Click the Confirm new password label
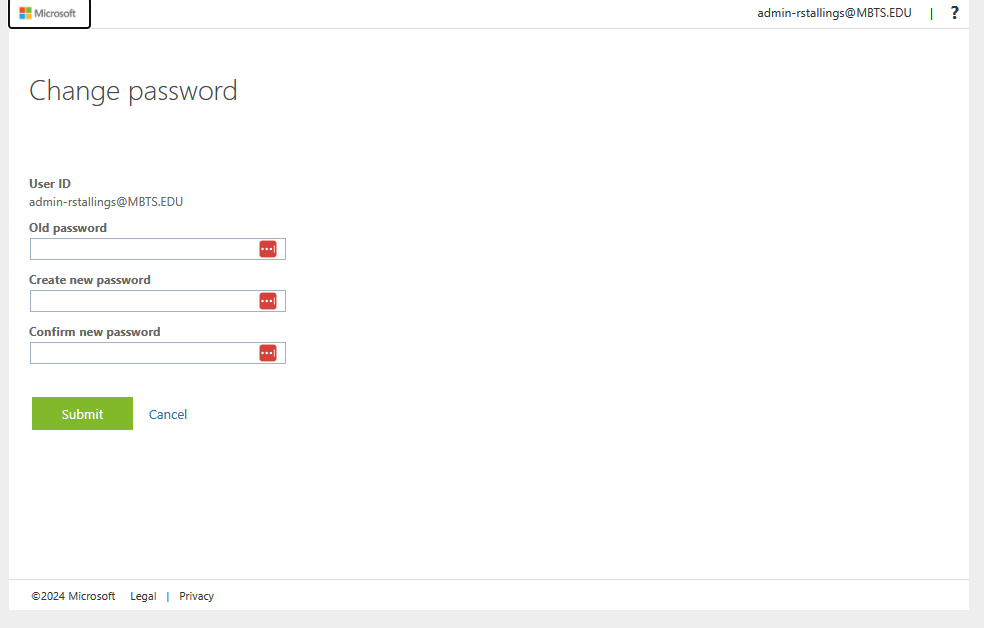The width and height of the screenshot is (984, 628). tap(95, 332)
